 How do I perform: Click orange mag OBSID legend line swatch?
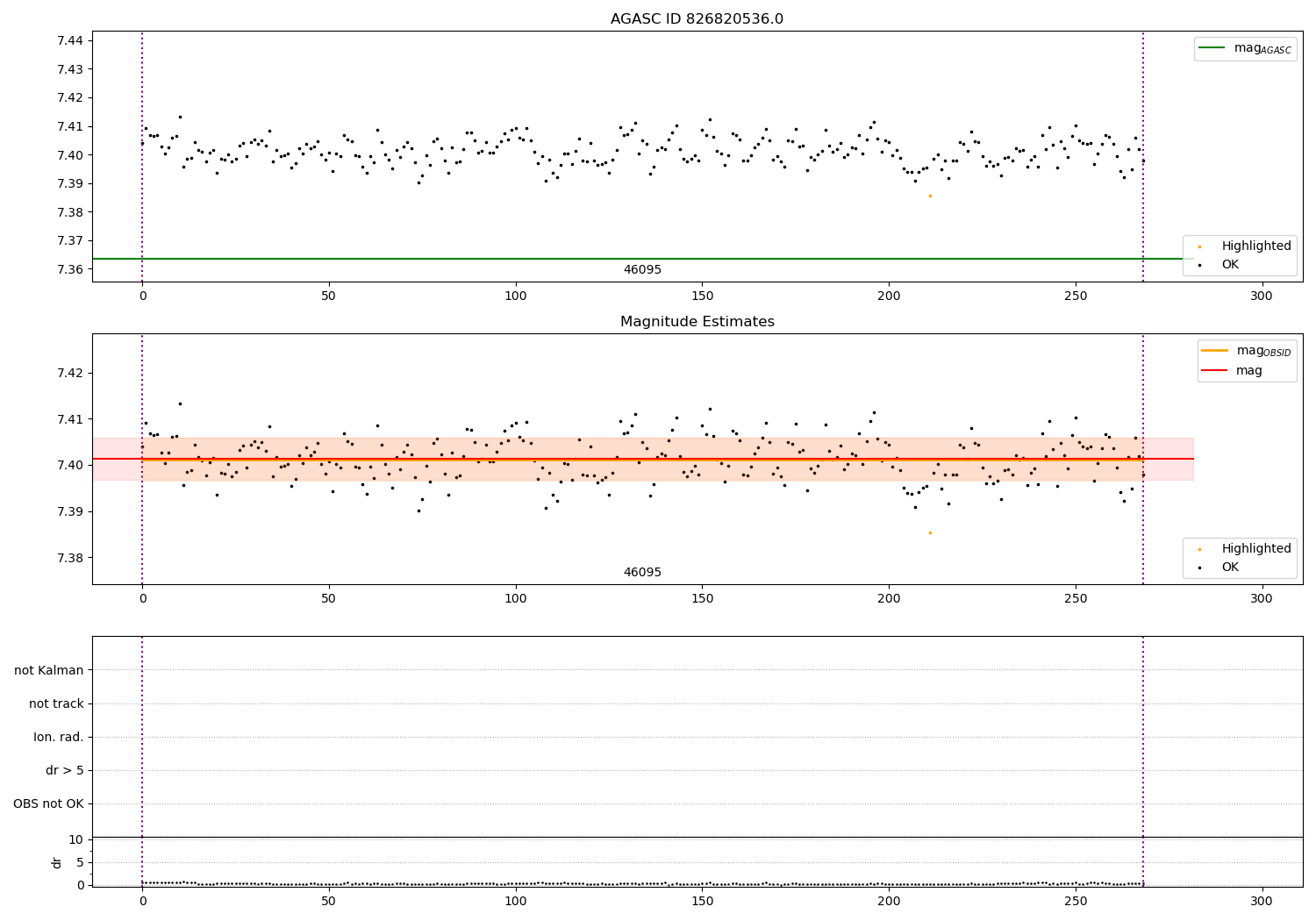point(1214,351)
